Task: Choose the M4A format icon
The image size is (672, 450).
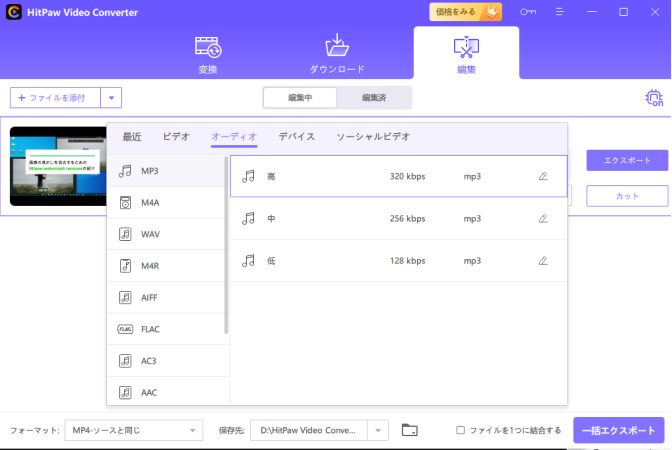Action: click(x=125, y=202)
